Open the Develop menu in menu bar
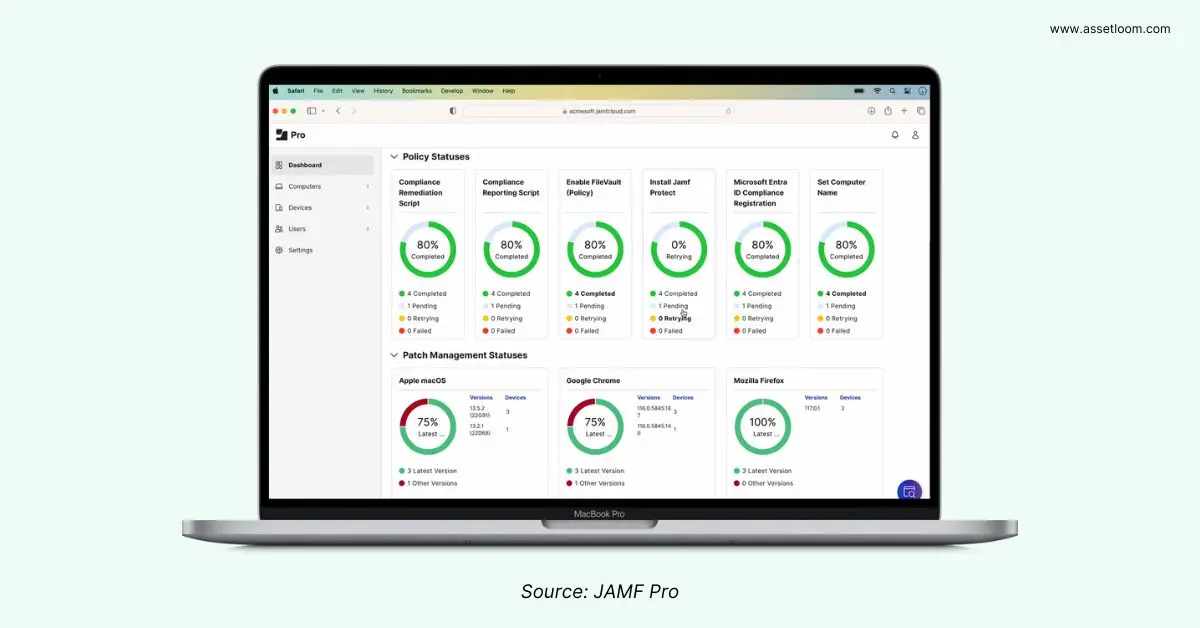Image resolution: width=1200 pixels, height=628 pixels. coord(453,91)
